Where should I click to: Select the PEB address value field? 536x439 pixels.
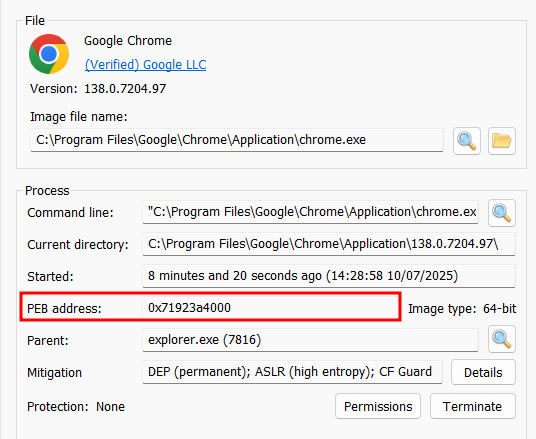pyautogui.click(x=270, y=308)
